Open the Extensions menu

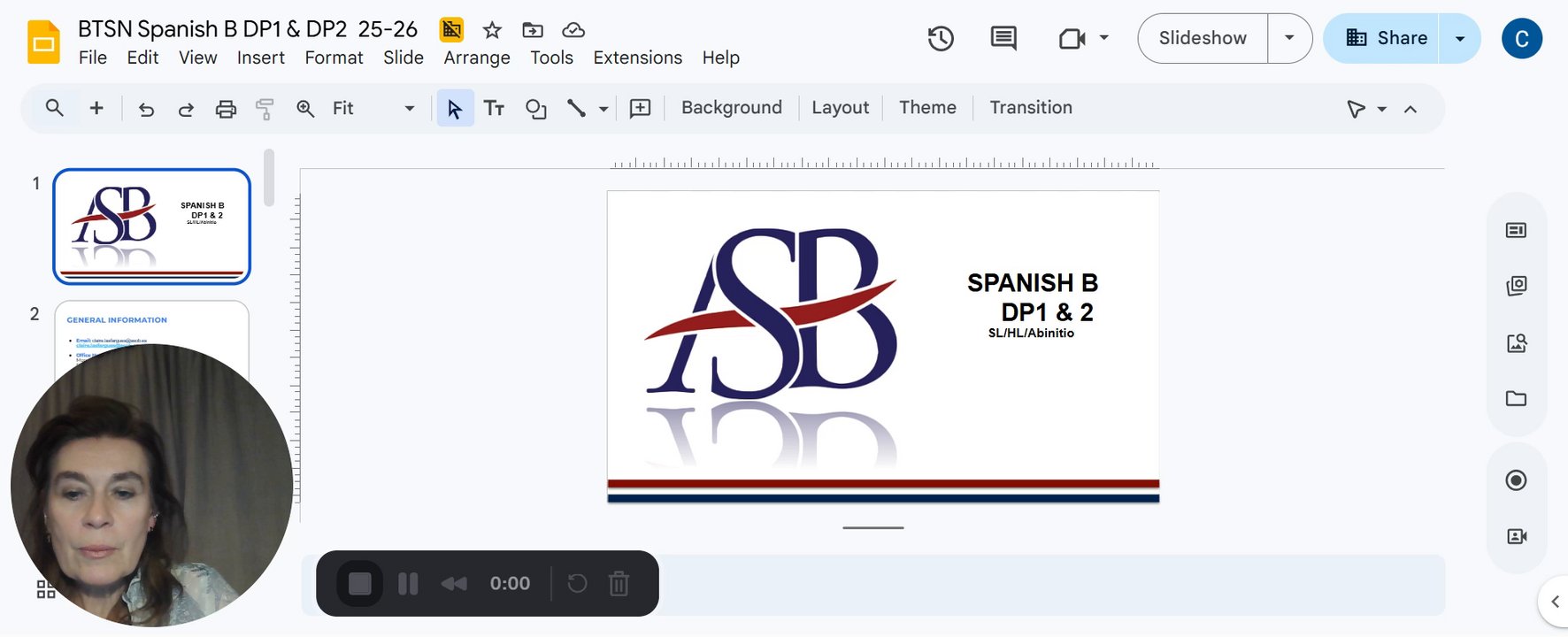pyautogui.click(x=637, y=58)
